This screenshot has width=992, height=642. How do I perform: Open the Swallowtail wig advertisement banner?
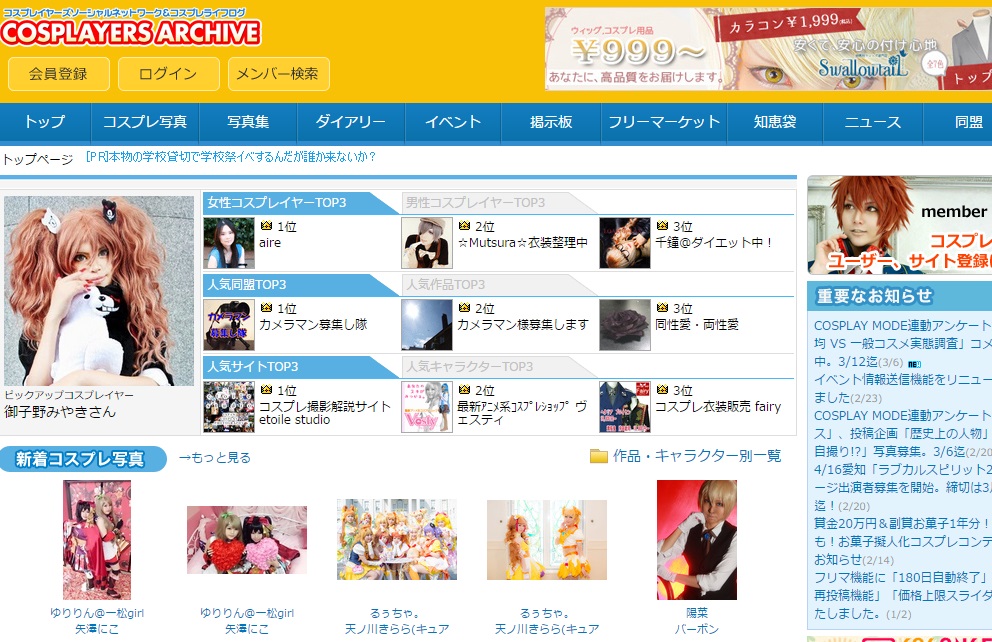768,49
